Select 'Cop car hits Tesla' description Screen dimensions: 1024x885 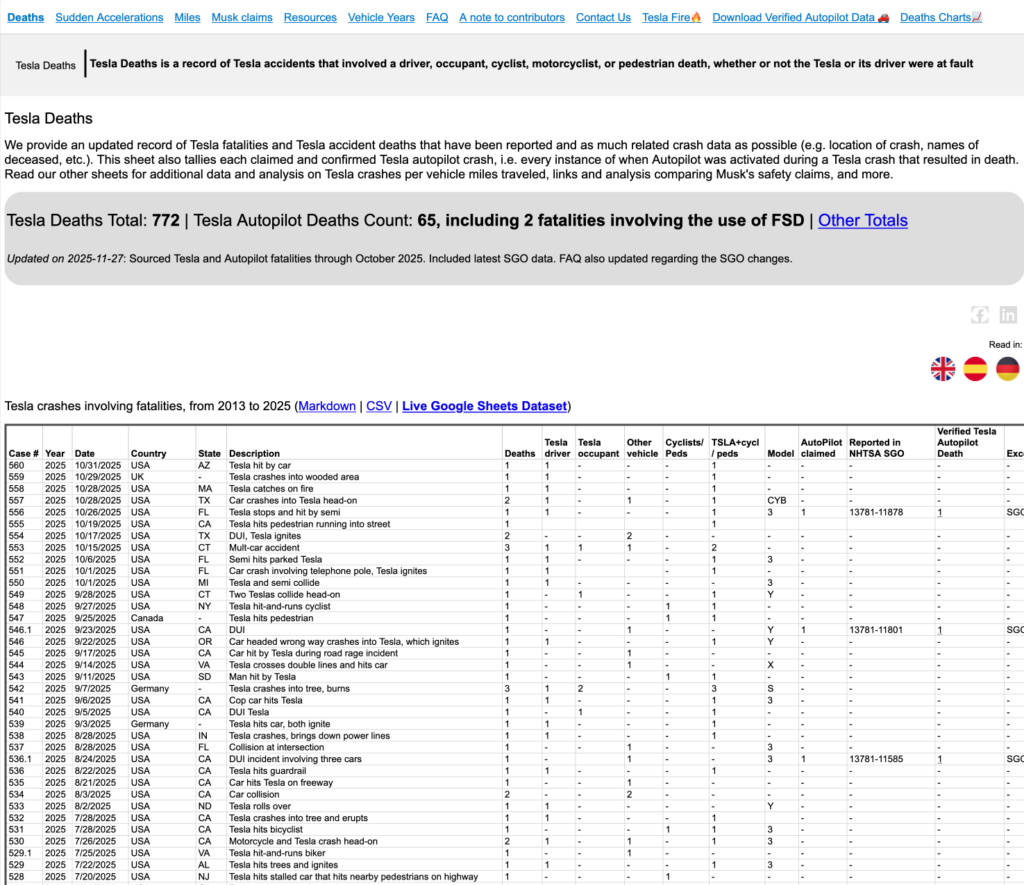pos(266,700)
